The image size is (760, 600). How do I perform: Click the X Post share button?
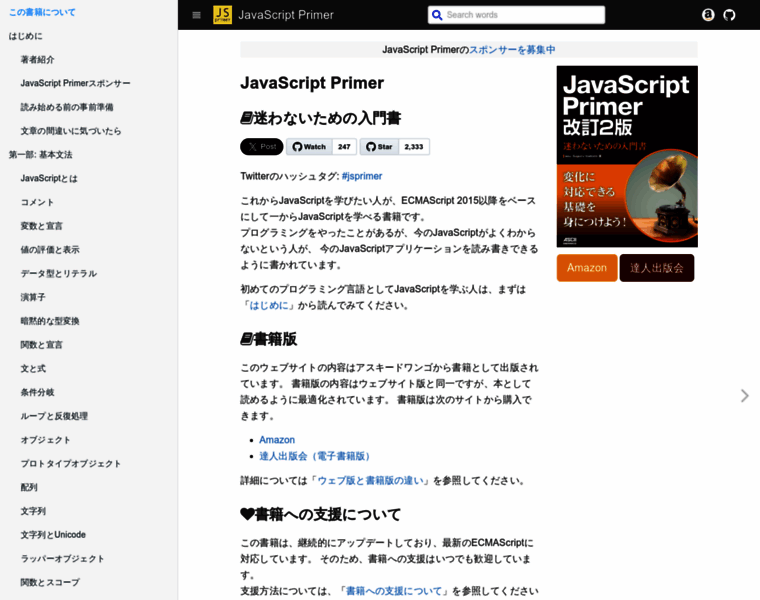click(262, 146)
